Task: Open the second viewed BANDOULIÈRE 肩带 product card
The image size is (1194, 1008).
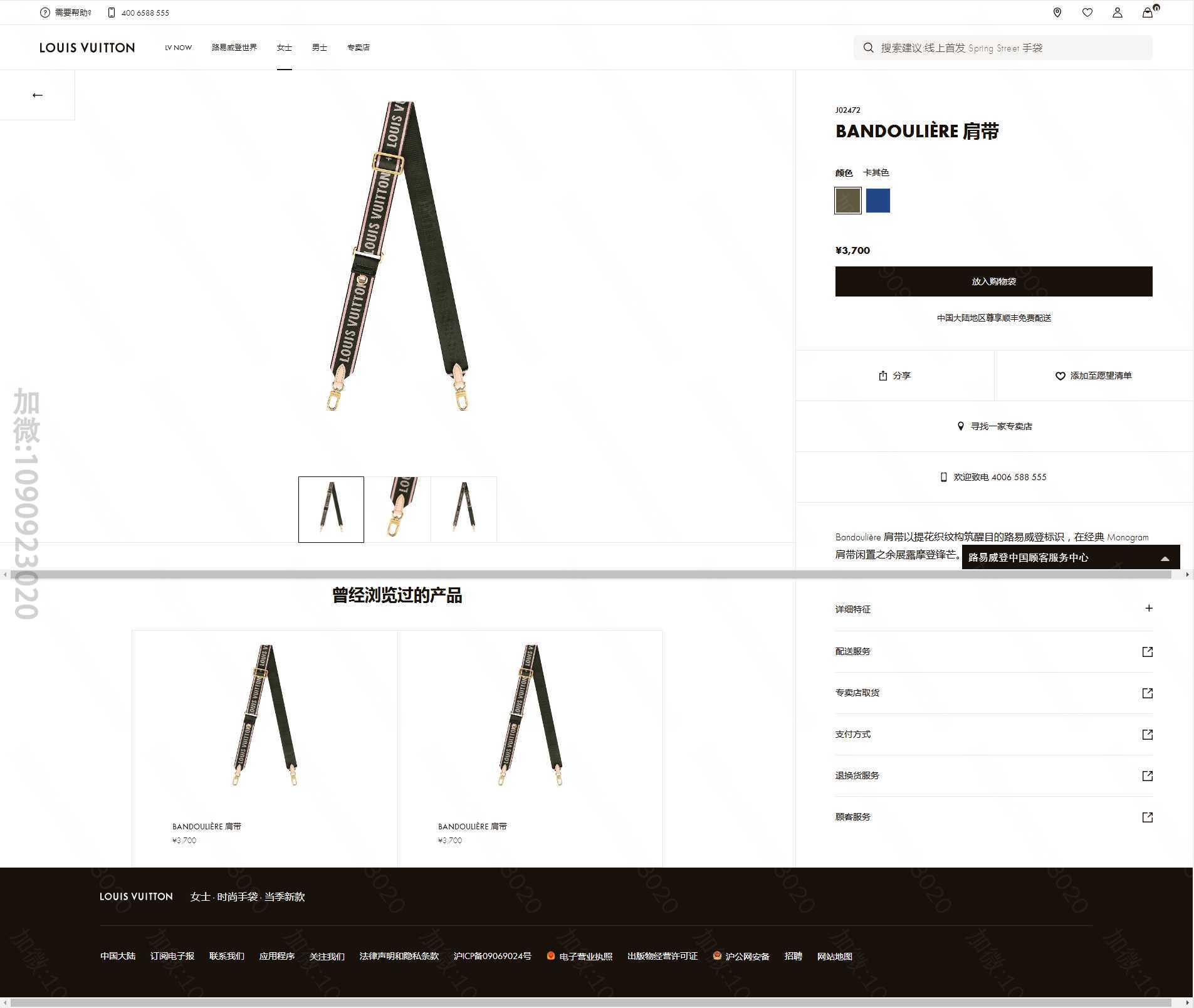Action: point(530,748)
